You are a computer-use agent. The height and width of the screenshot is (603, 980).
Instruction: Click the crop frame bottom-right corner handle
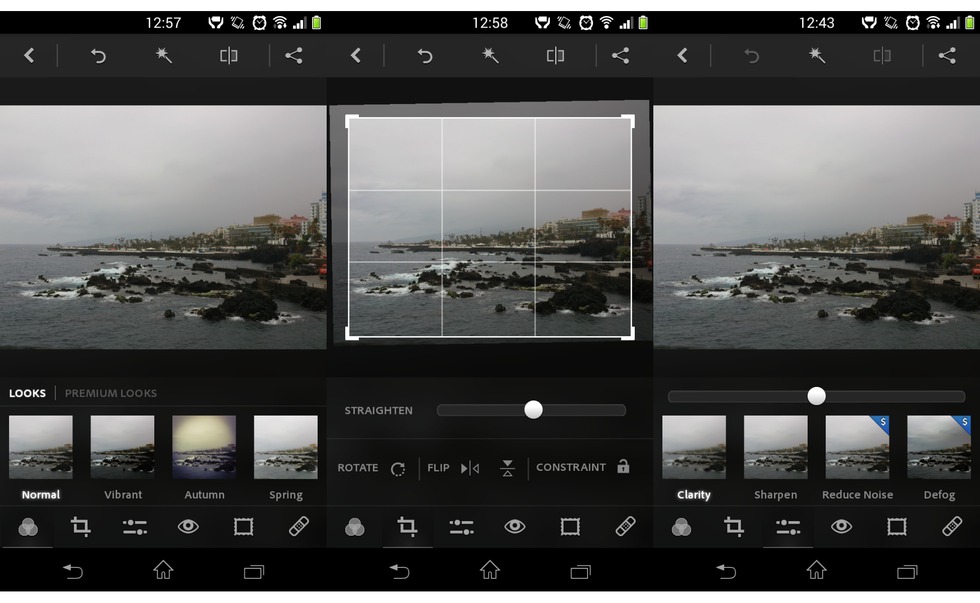tap(628, 334)
